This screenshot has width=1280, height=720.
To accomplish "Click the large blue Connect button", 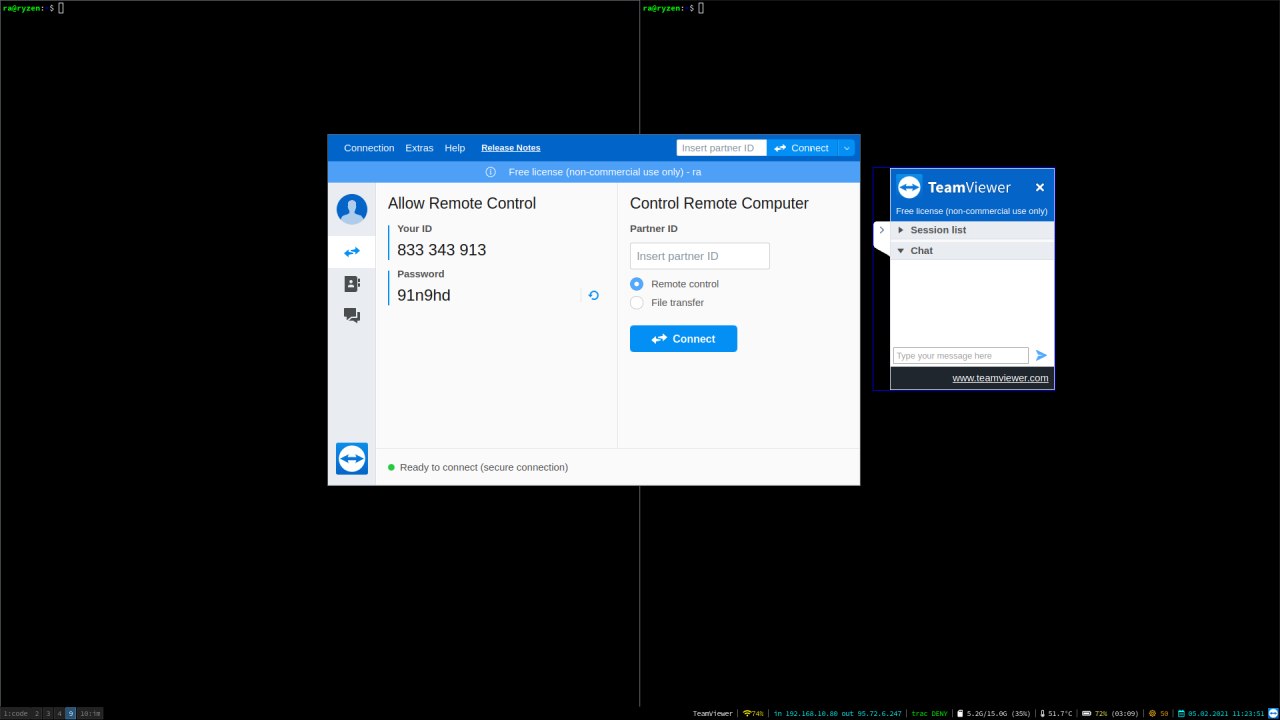I will 683,339.
